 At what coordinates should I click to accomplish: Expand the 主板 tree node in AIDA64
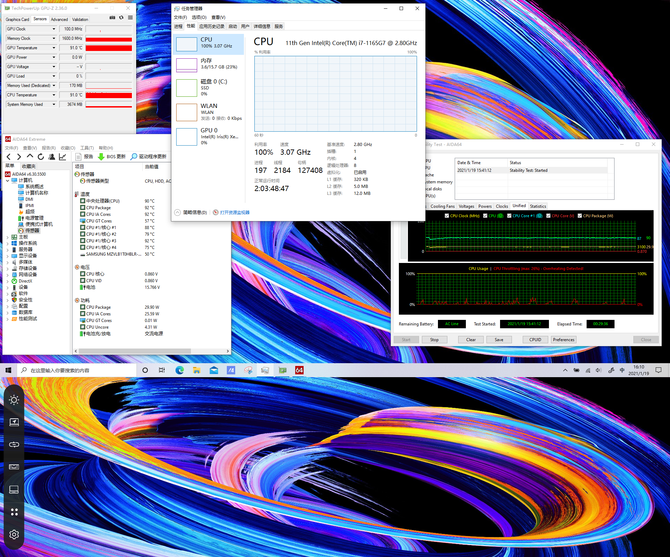8,237
